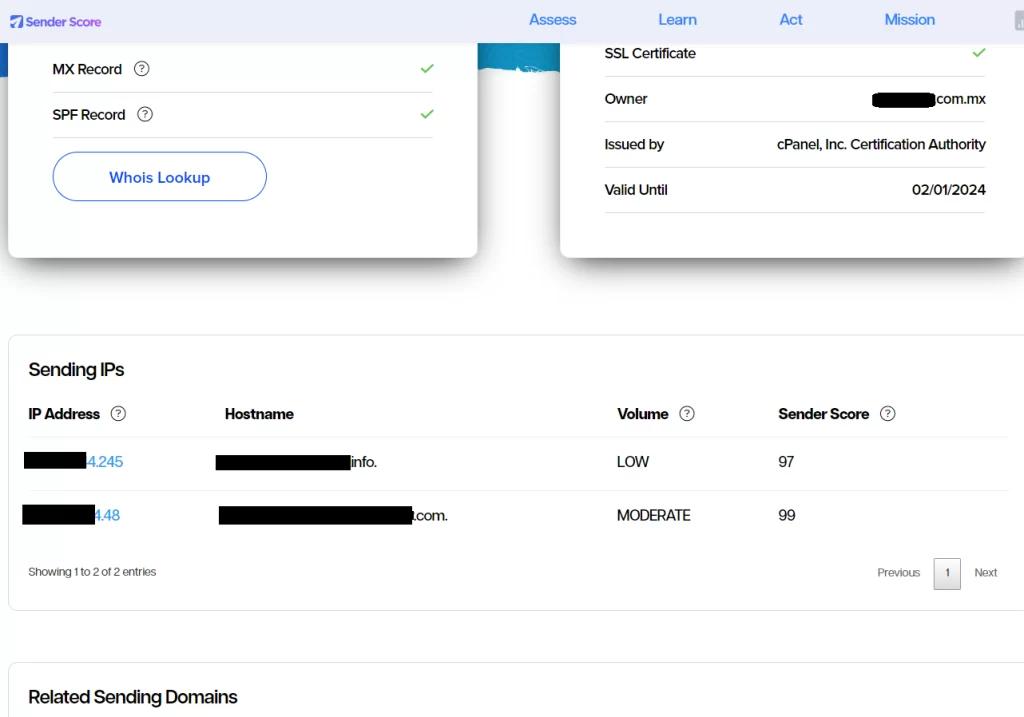Viewport: 1024px width, 717px height.
Task: Click the MX Record label
Action: 87,69
